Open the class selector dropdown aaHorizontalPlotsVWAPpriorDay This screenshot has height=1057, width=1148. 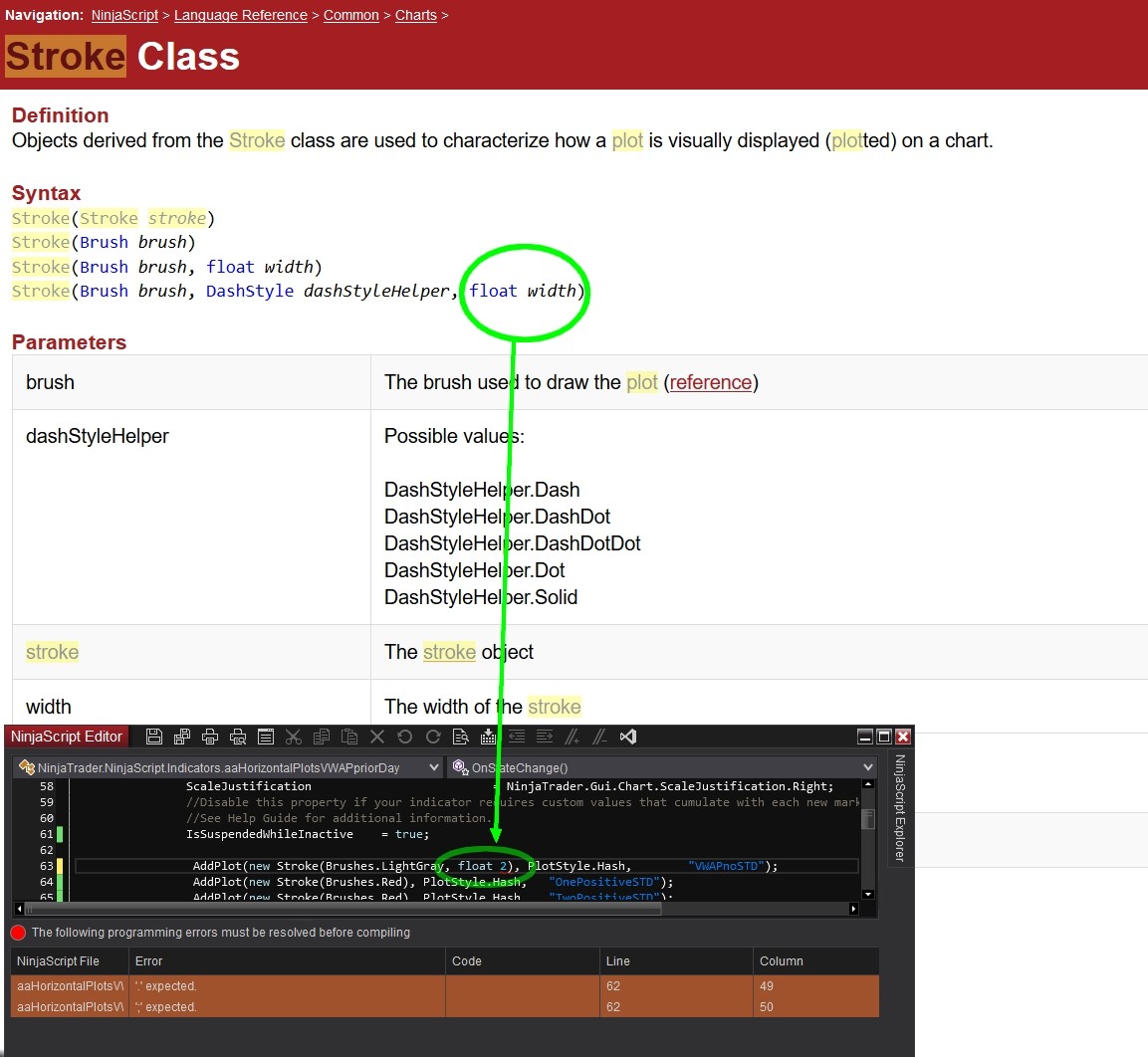pos(228,767)
